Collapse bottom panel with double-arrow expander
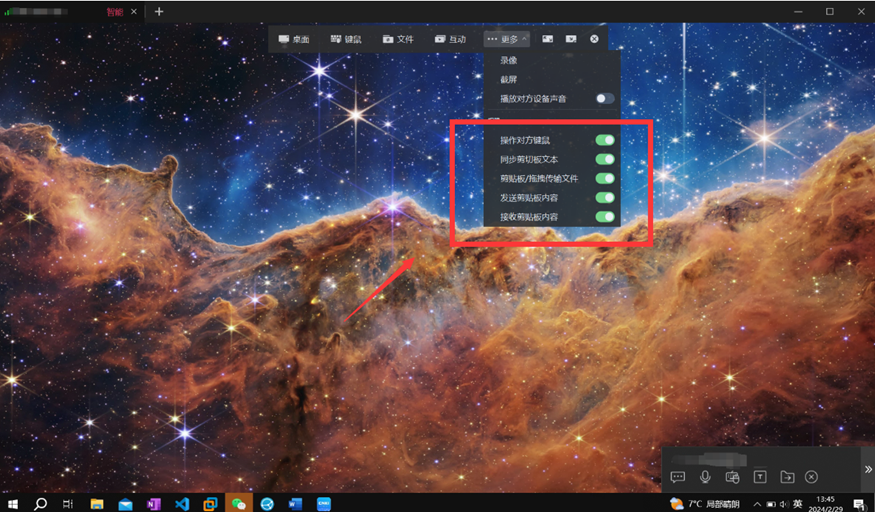Viewport: 875px width, 512px height. coord(868,469)
